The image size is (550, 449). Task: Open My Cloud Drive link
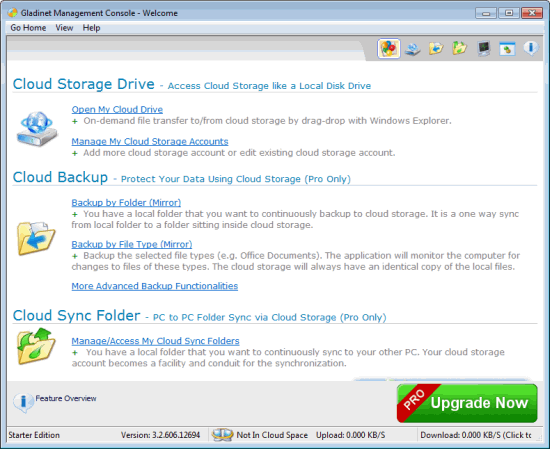pos(117,109)
